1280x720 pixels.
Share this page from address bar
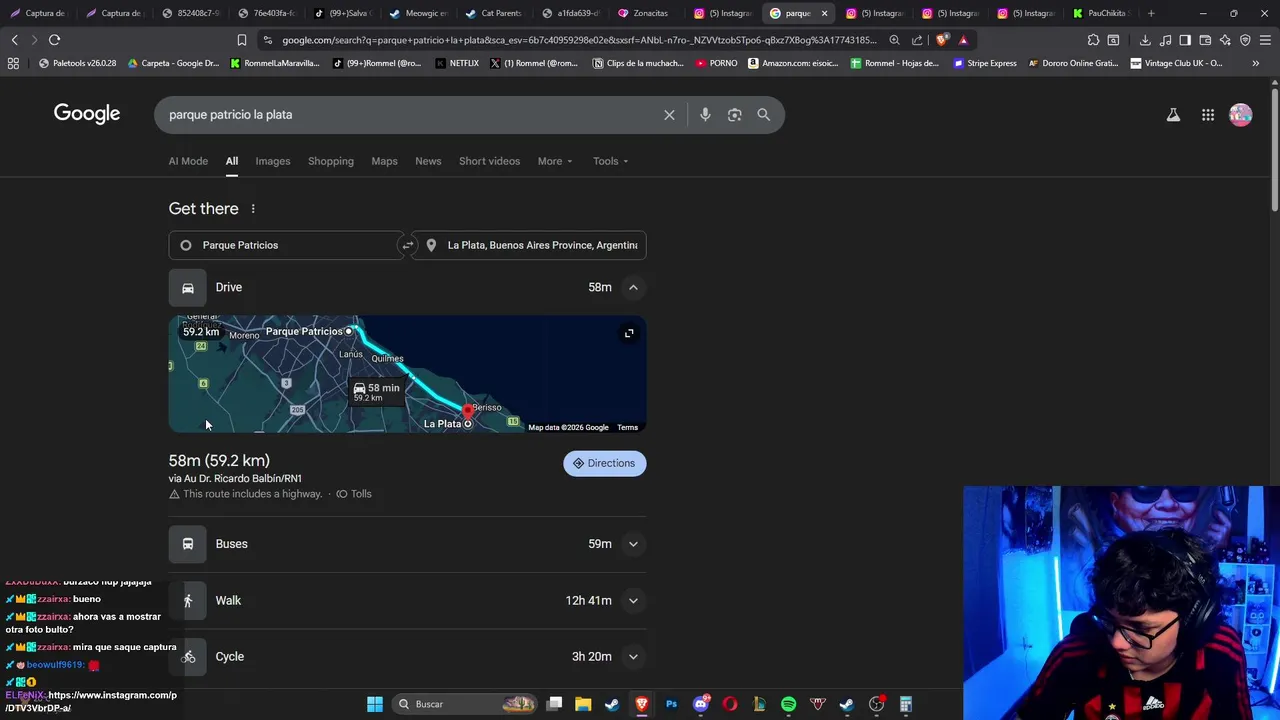pyautogui.click(x=917, y=40)
